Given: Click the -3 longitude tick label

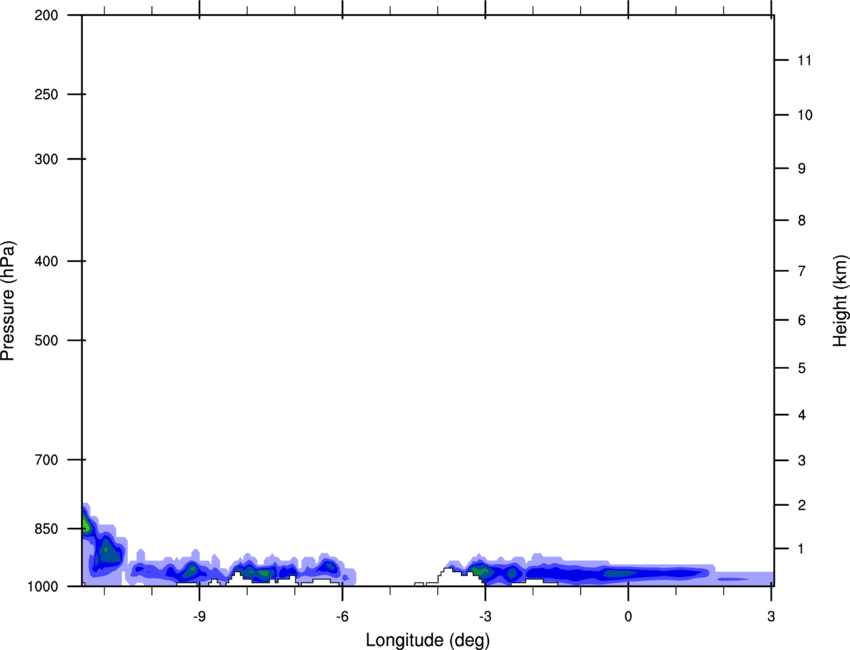Looking at the screenshot, I should coord(485,616).
